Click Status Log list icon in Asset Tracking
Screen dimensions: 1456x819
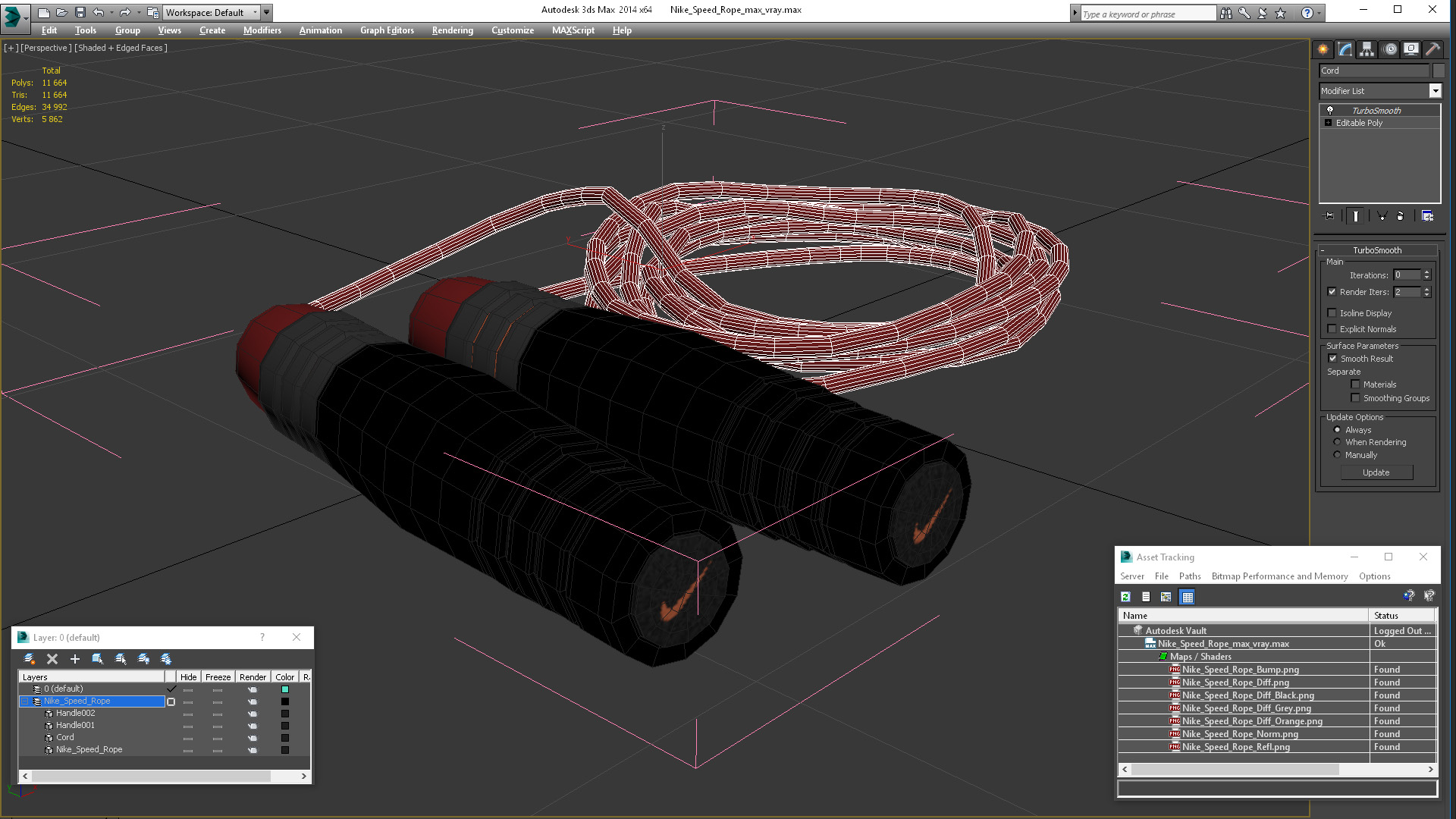point(1146,597)
